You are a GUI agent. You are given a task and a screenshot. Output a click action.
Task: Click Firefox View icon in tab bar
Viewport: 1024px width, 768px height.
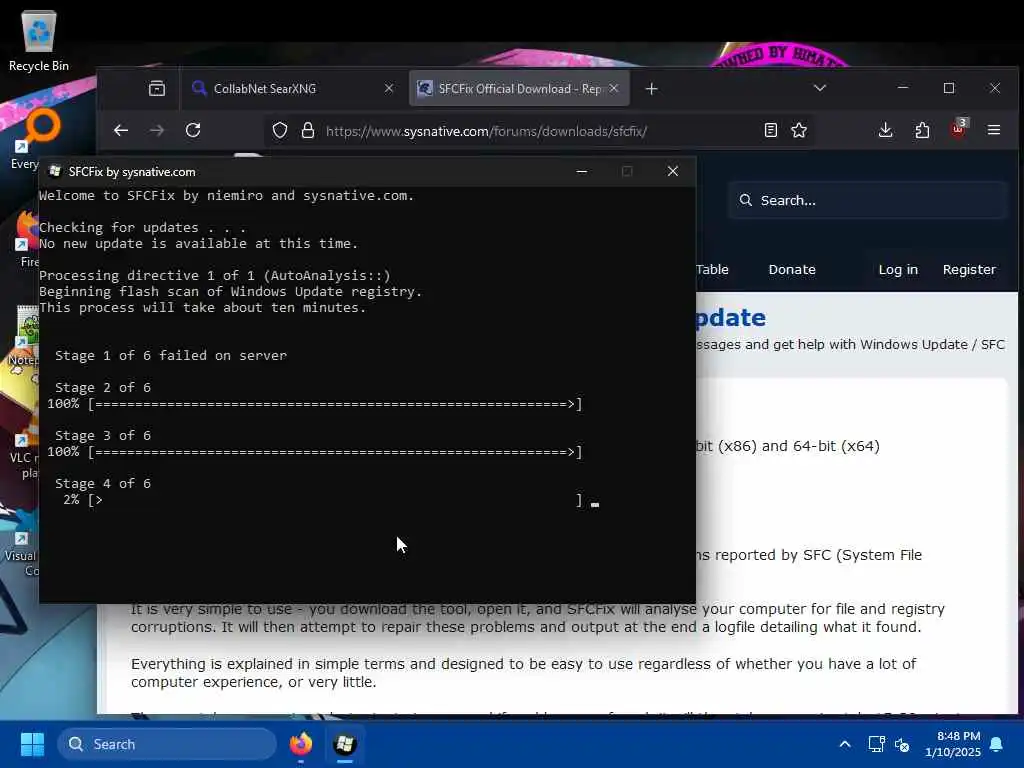pyautogui.click(x=157, y=88)
